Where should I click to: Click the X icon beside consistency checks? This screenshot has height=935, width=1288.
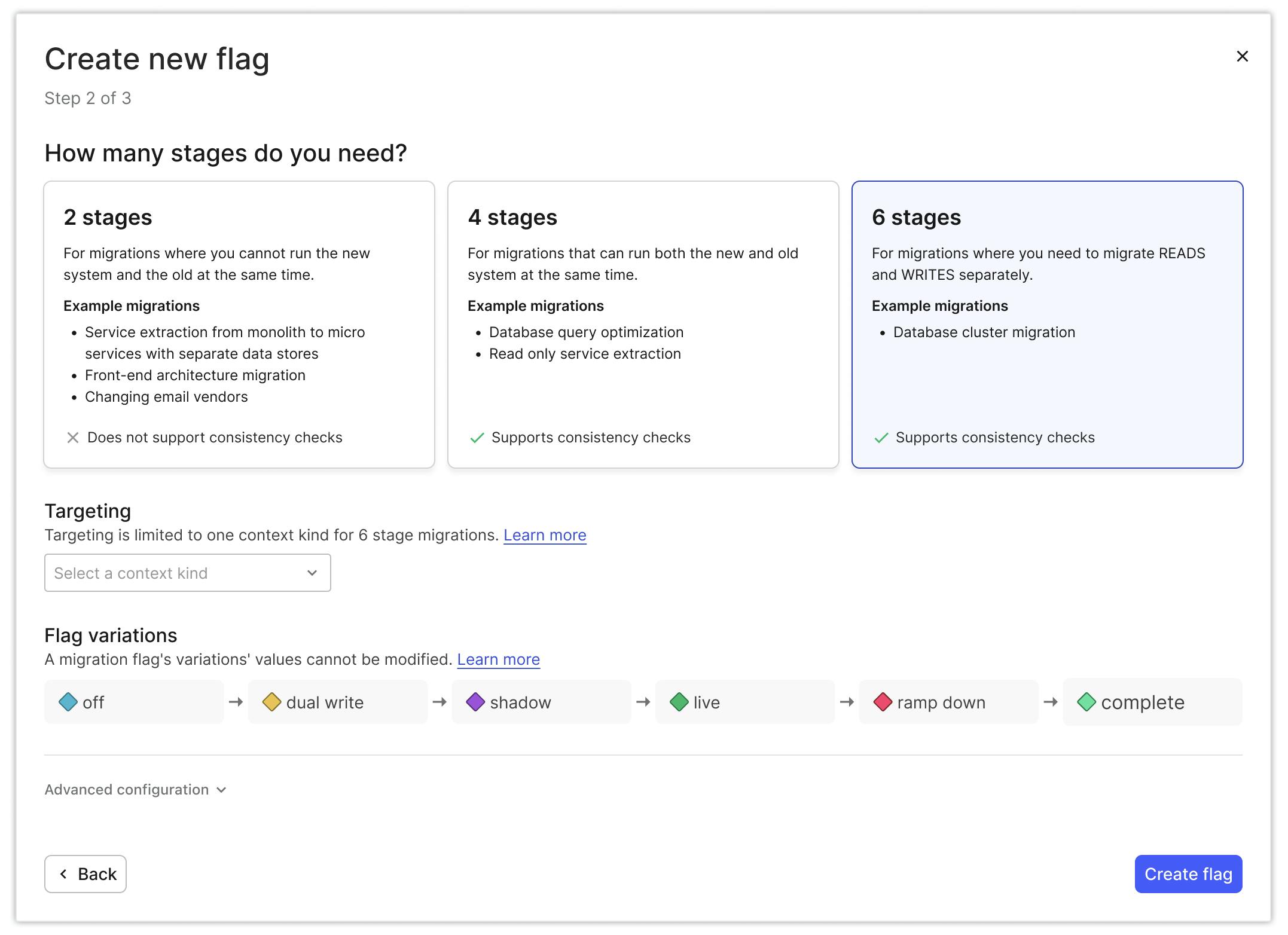coord(73,438)
